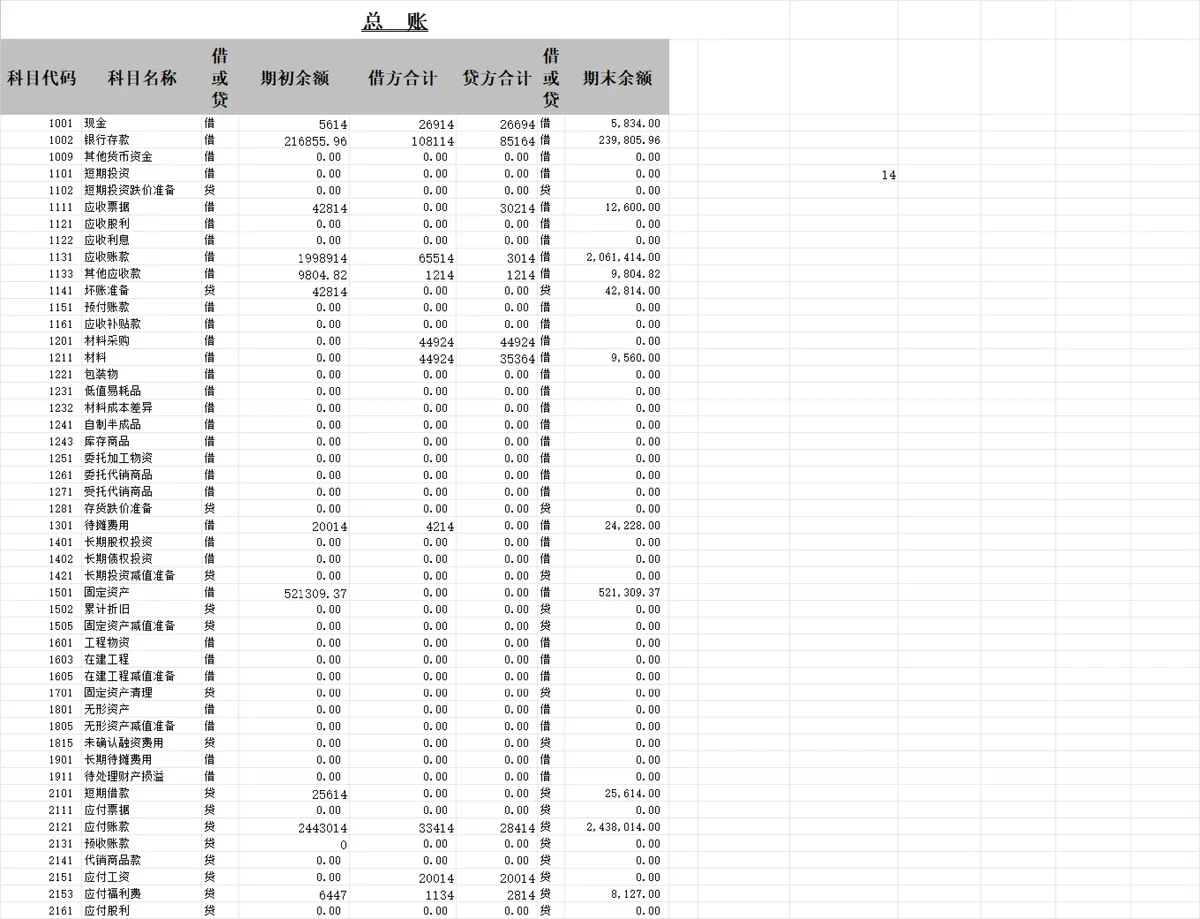Select ending balance 5,834.00 for 现金

pos(635,123)
